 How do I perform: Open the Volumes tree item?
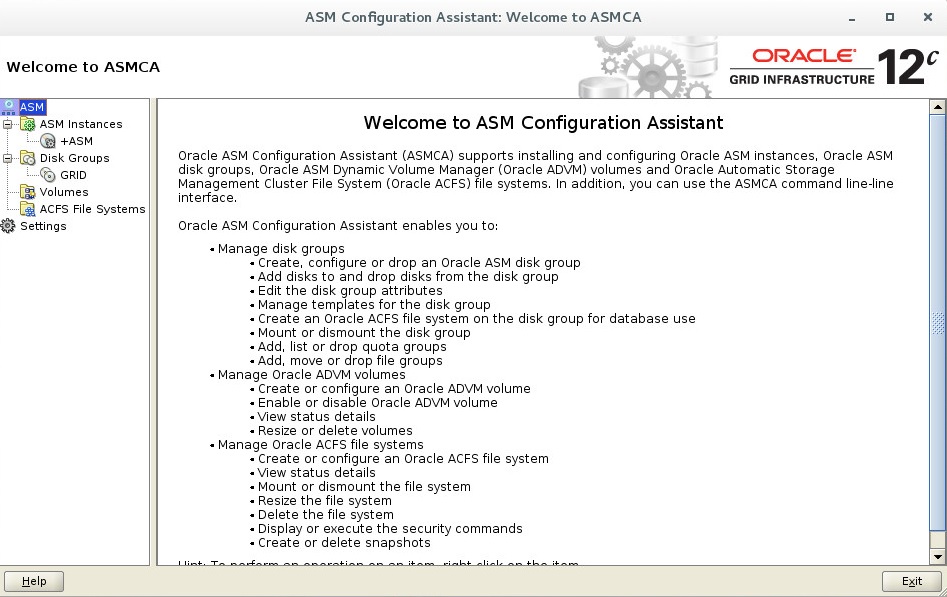click(x=63, y=192)
